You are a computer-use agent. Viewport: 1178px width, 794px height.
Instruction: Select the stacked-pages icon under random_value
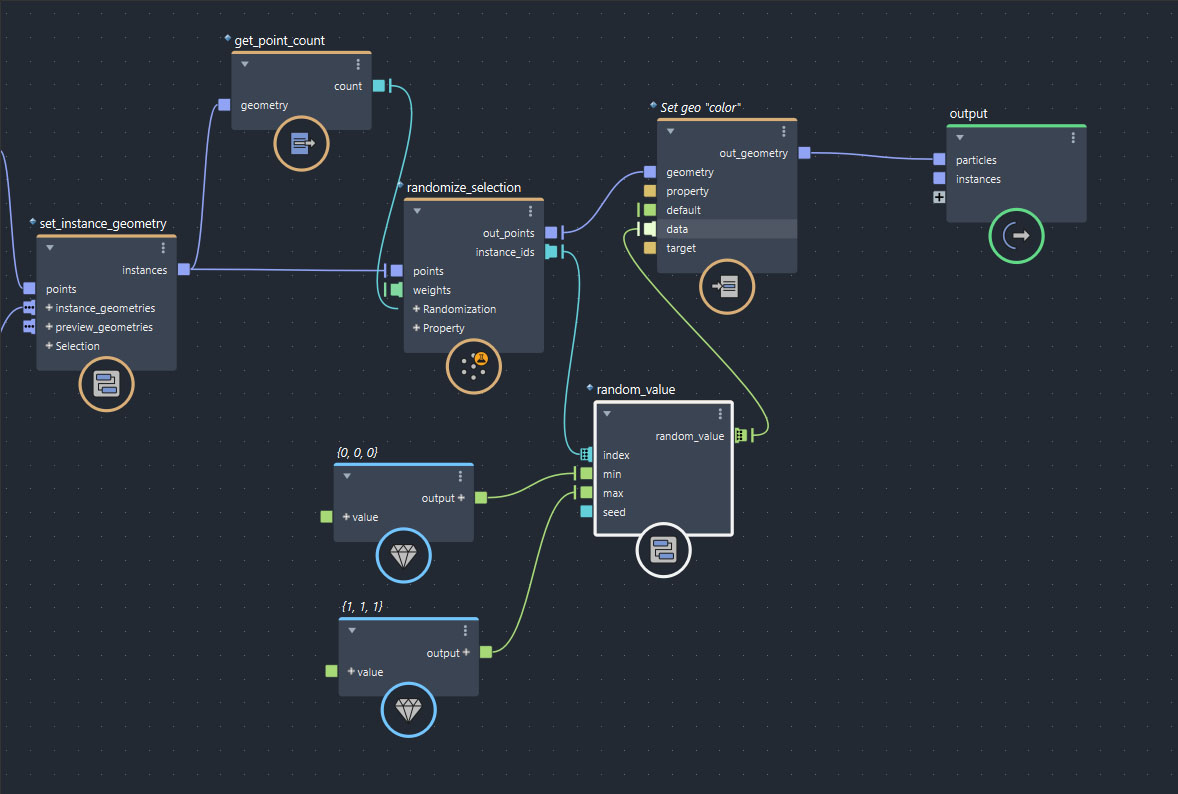click(x=663, y=550)
